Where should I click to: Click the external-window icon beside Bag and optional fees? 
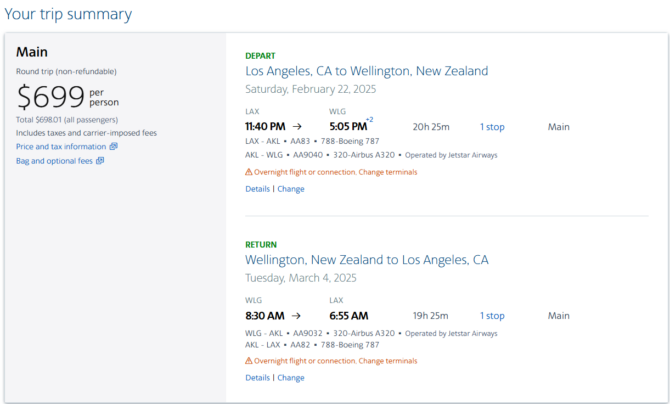100,160
